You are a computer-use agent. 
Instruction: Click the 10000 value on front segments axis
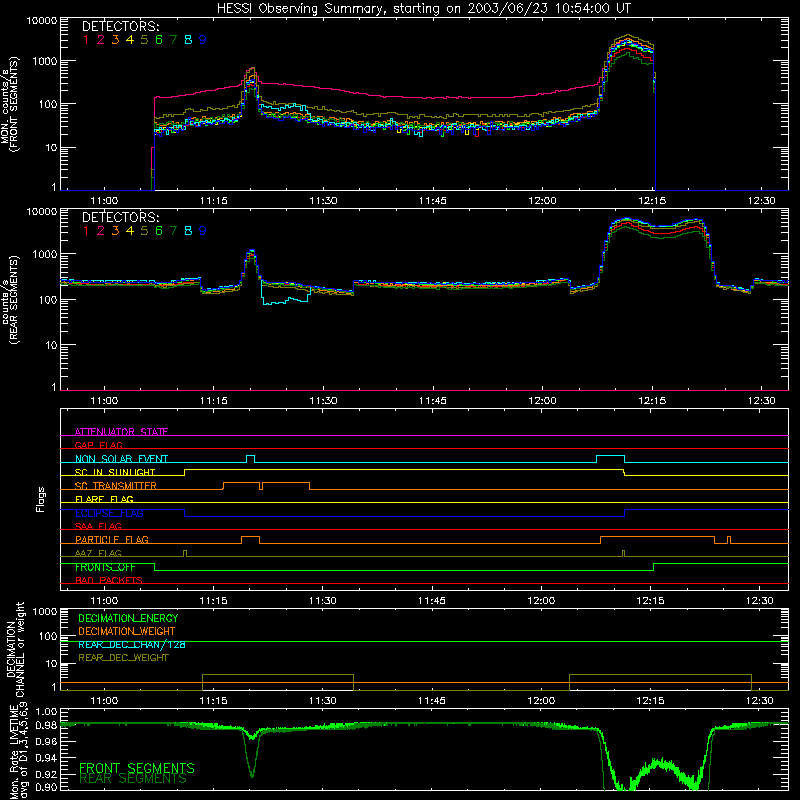(x=42, y=21)
